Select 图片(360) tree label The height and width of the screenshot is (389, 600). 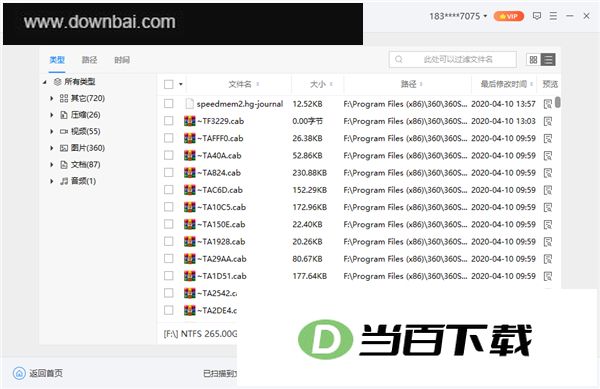88,148
